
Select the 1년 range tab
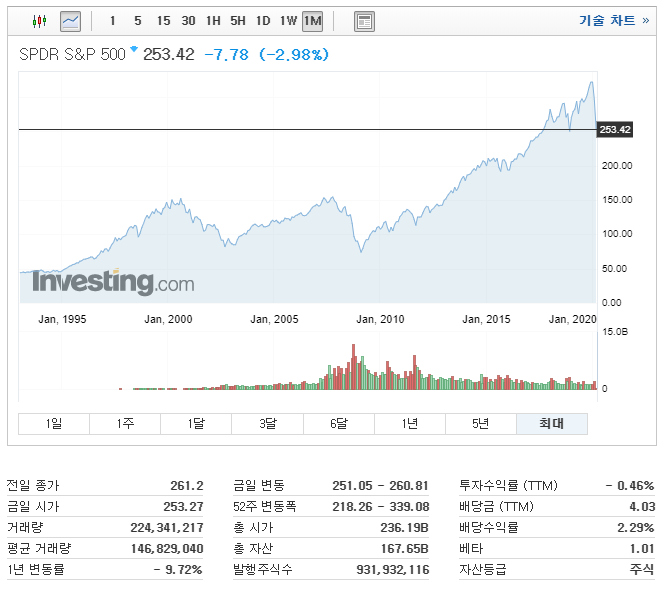tap(410, 424)
